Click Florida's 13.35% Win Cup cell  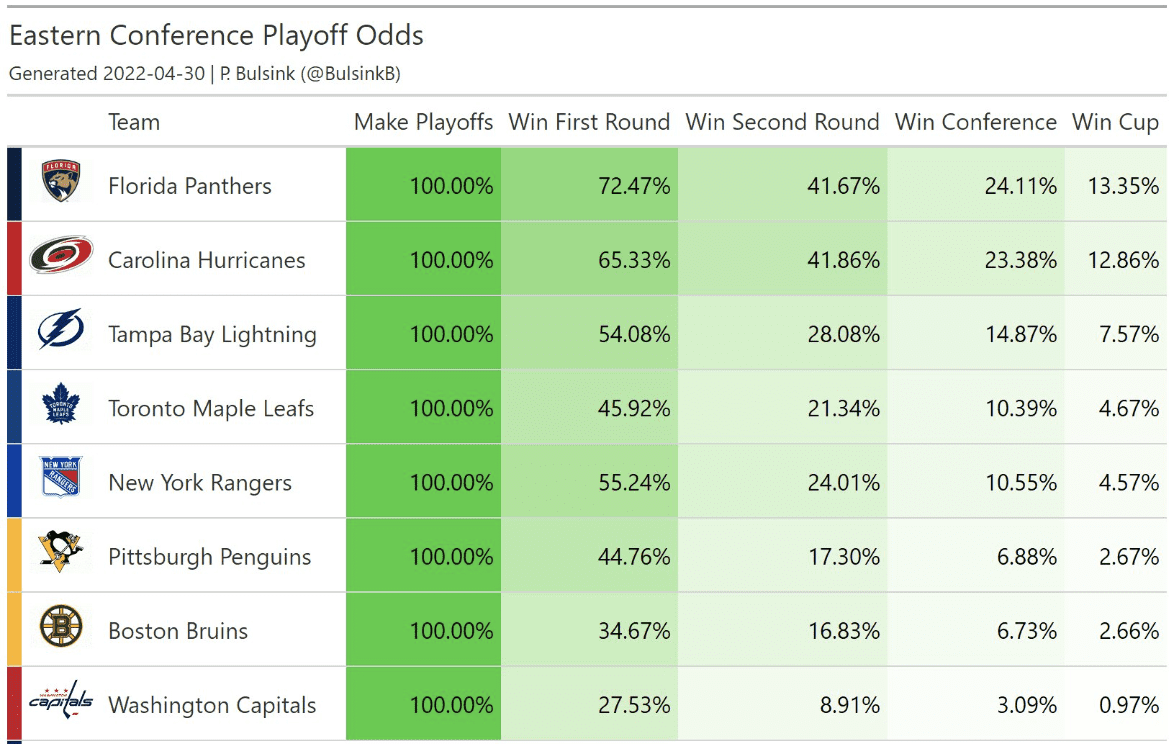pos(1123,186)
